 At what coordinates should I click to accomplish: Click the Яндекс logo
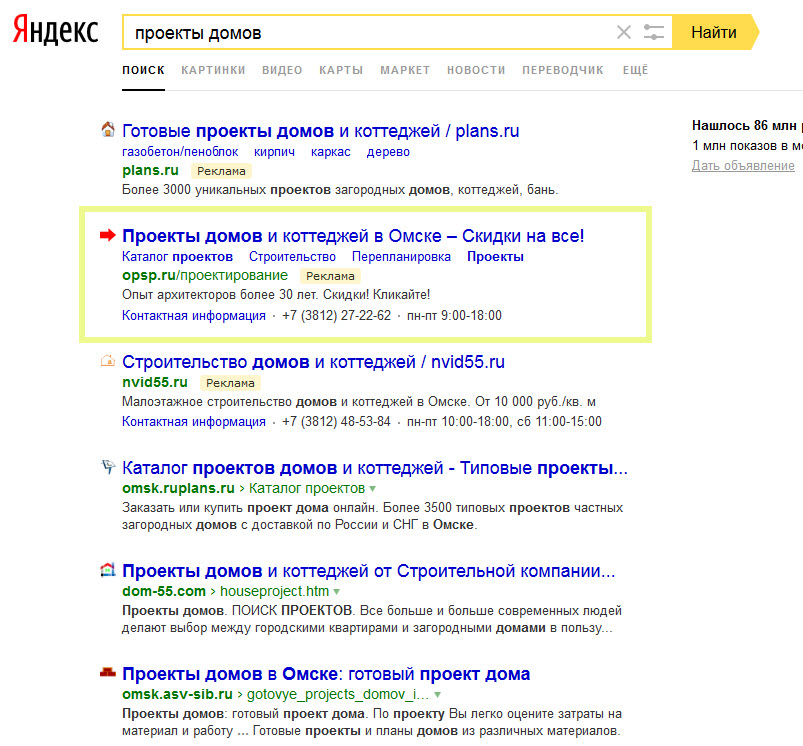click(x=55, y=31)
